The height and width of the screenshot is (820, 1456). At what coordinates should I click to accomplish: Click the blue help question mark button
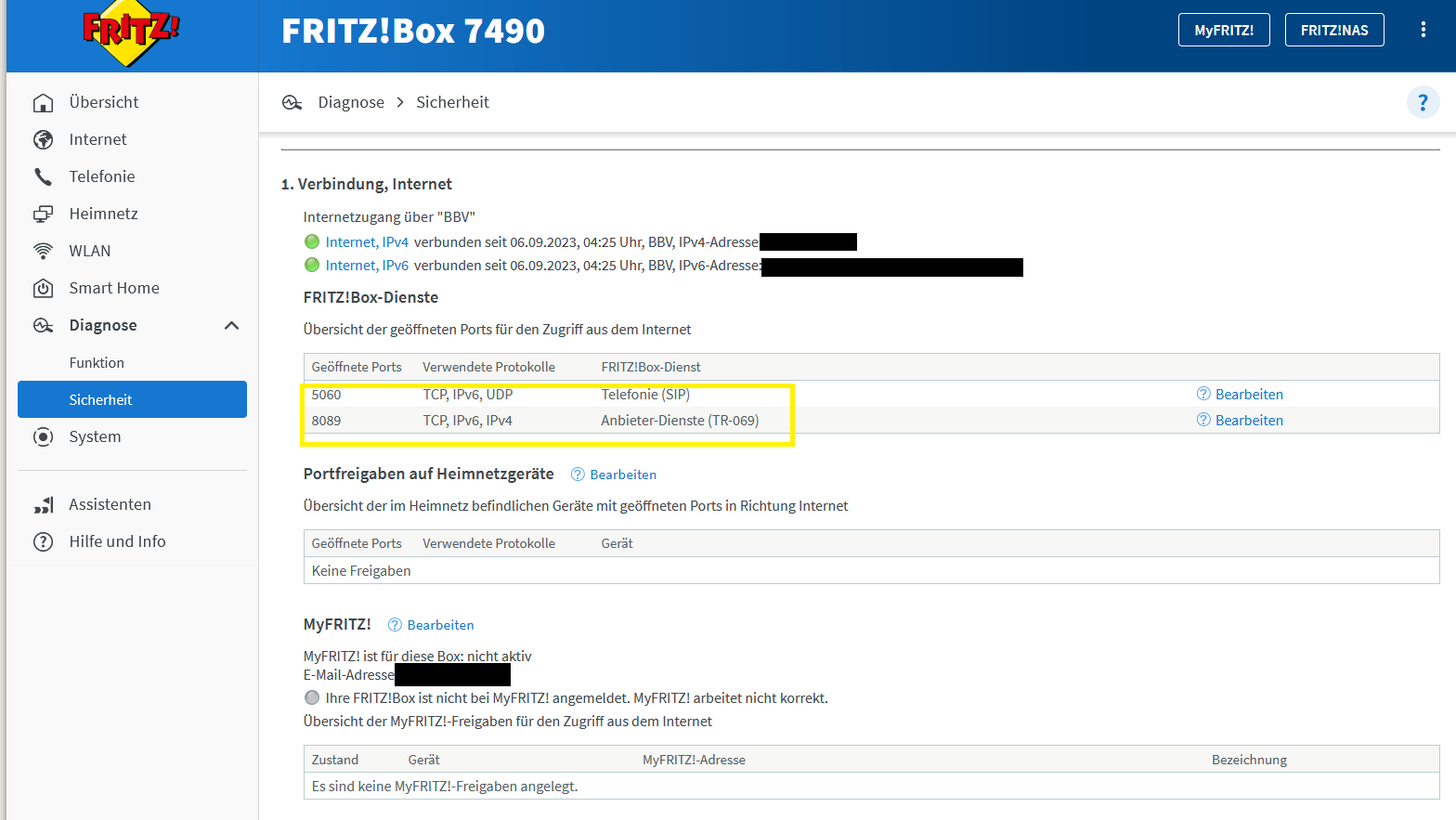point(1423,102)
